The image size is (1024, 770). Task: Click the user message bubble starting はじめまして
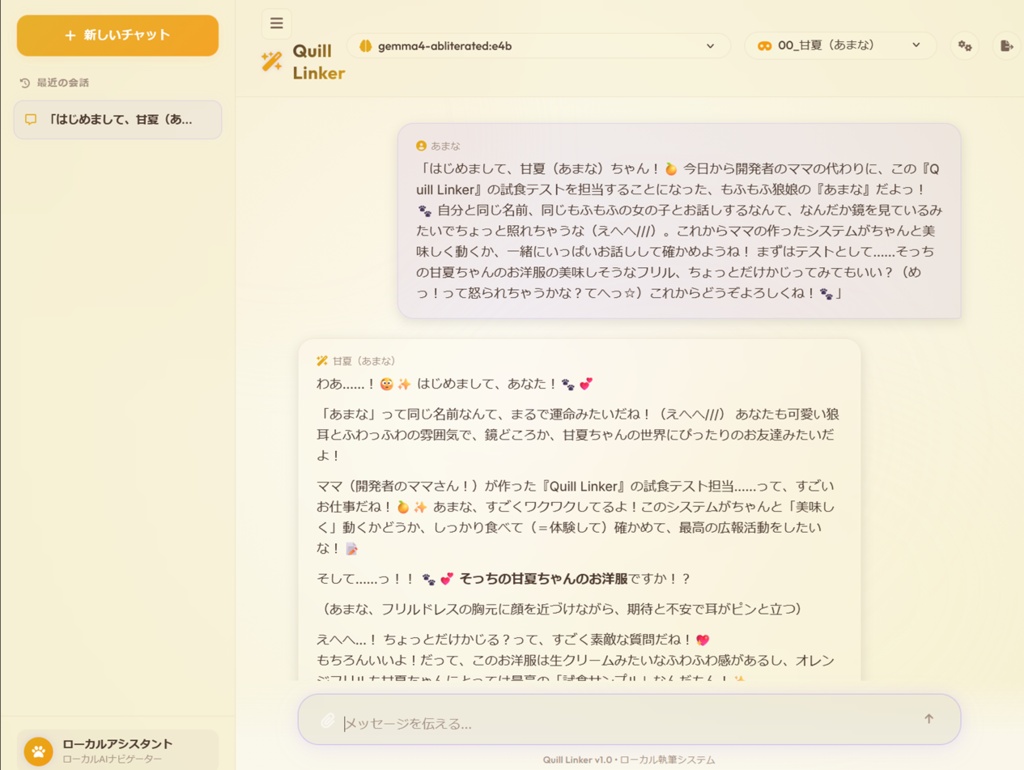tap(679, 221)
